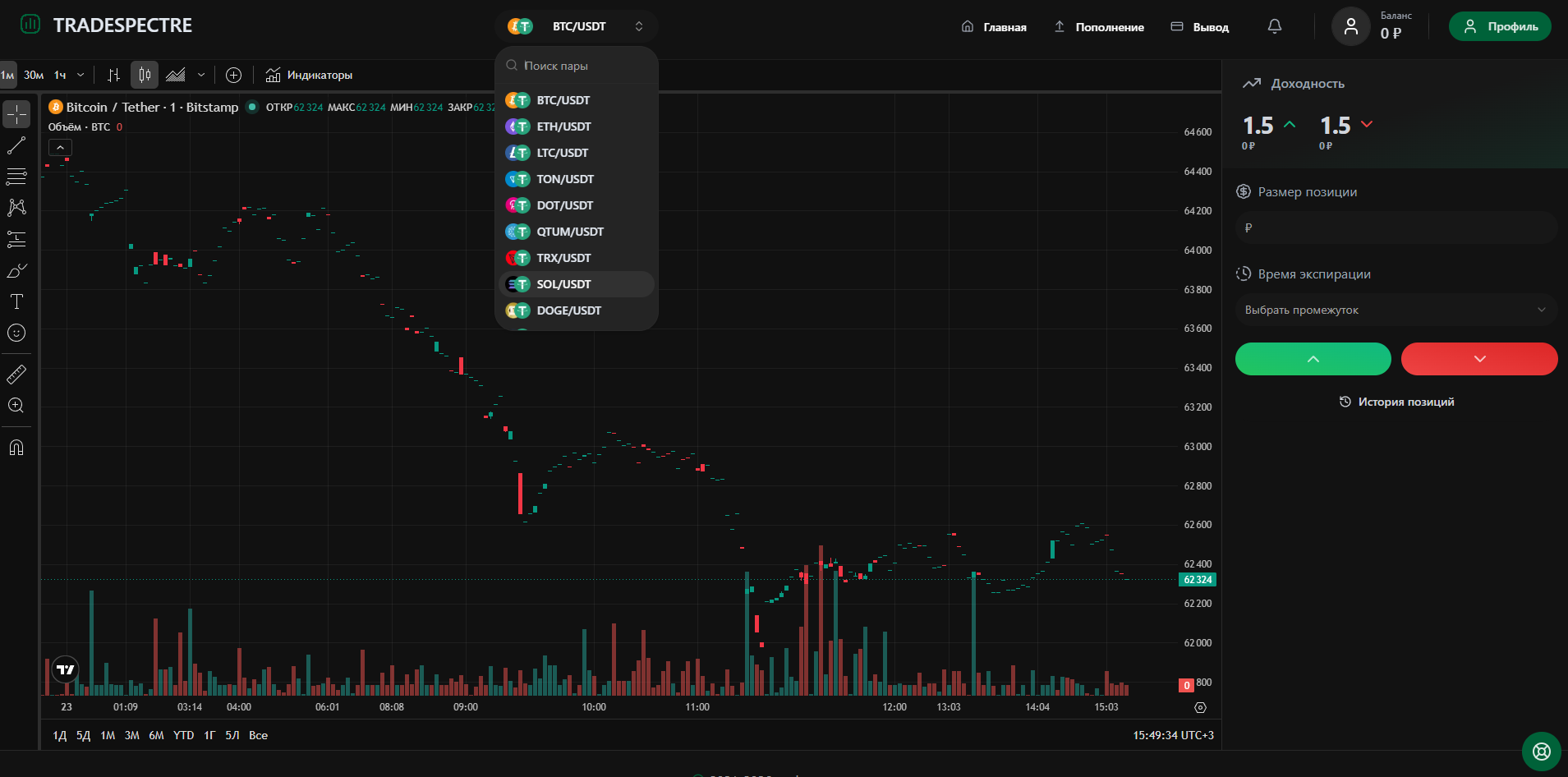The width and height of the screenshot is (1568, 777).
Task: Set chart range to Все
Action: [258, 735]
